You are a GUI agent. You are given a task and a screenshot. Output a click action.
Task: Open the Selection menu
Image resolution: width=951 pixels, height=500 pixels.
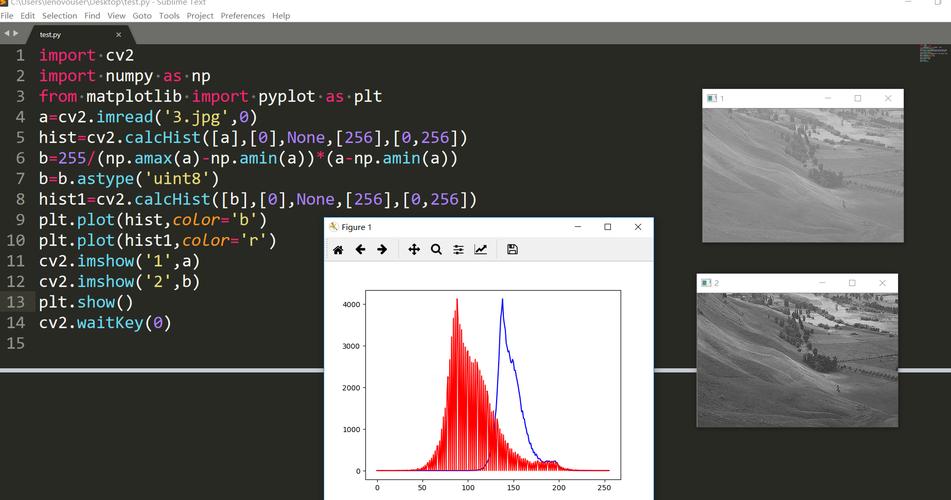59,16
